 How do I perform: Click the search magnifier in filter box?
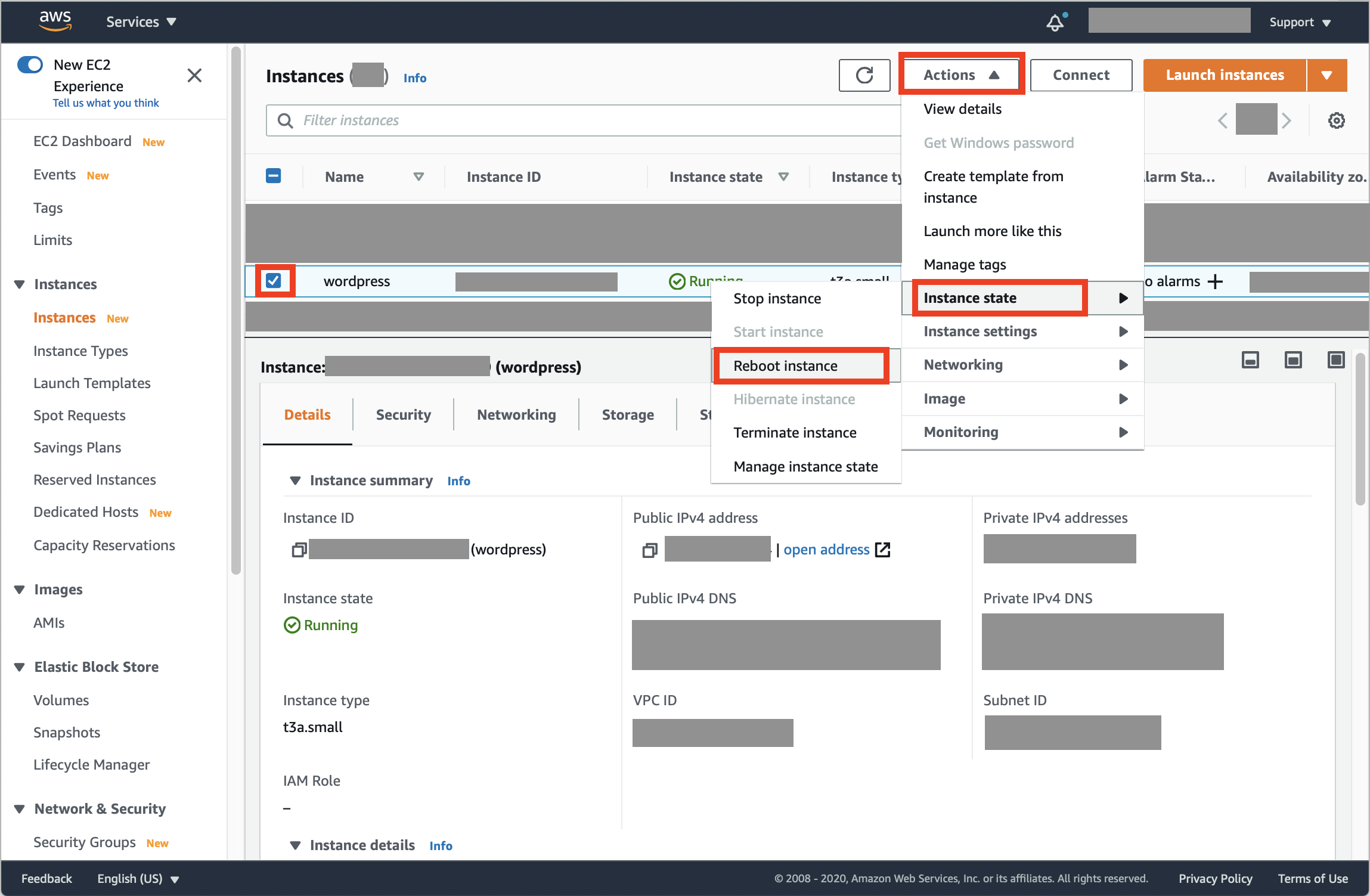(286, 121)
